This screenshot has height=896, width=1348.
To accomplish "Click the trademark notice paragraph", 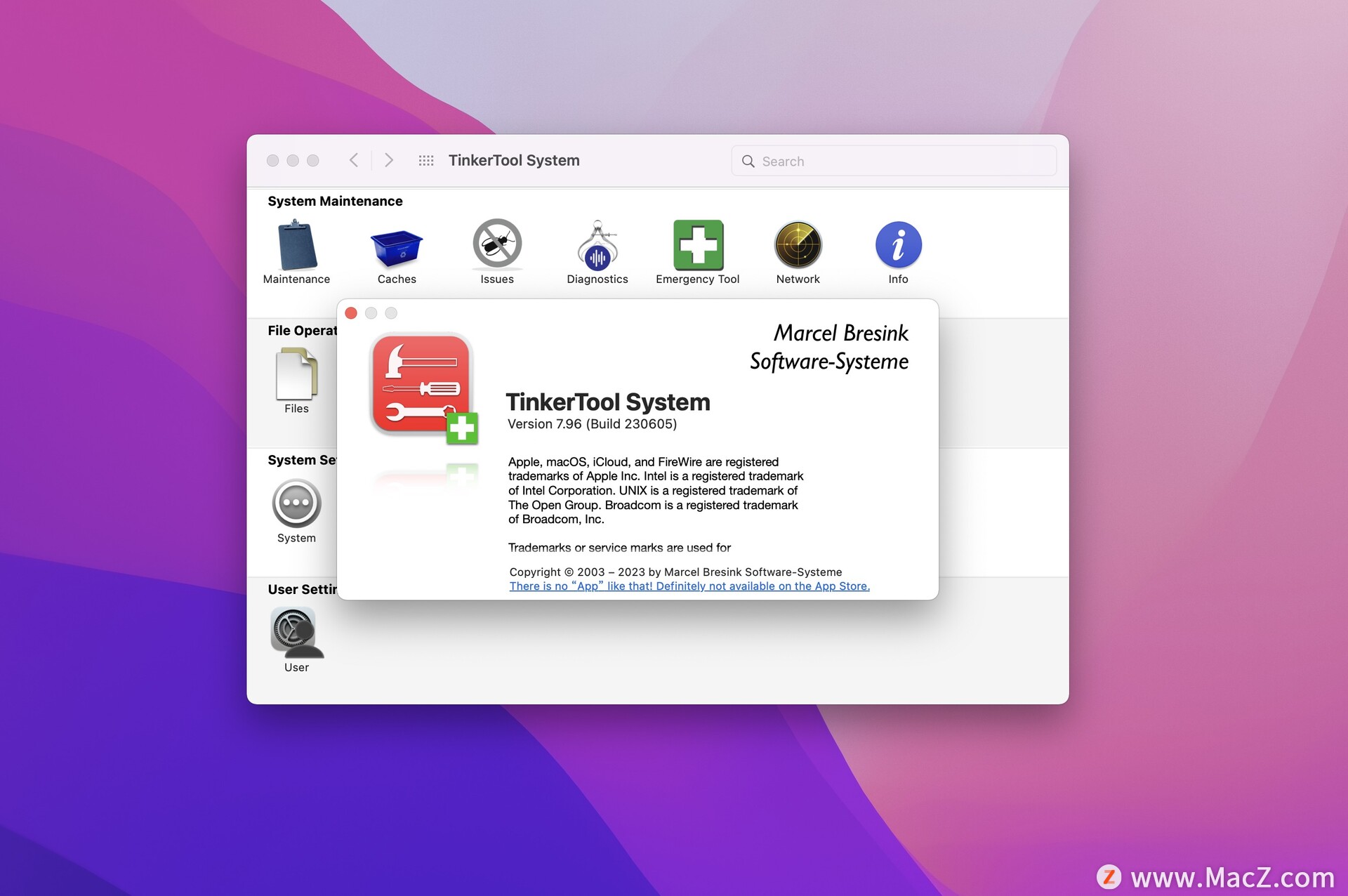I will click(656, 491).
